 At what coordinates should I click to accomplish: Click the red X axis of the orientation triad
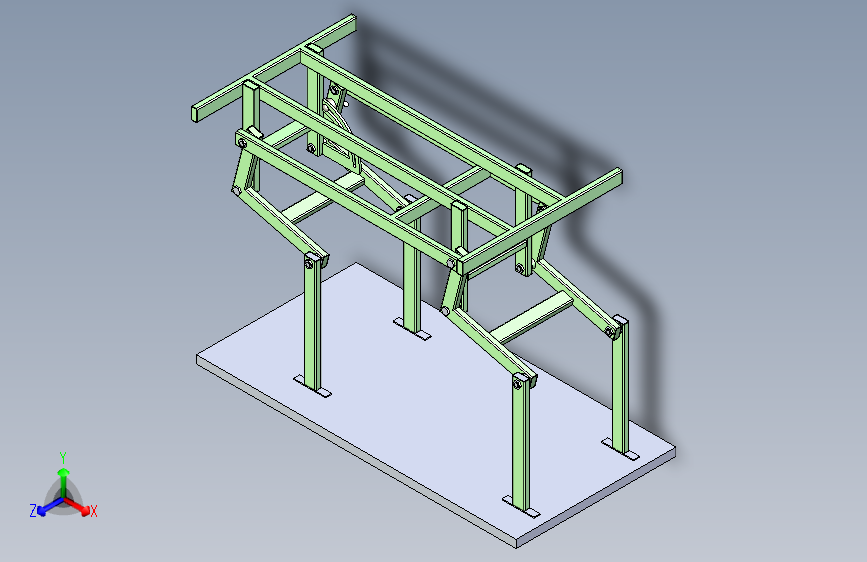(77, 506)
